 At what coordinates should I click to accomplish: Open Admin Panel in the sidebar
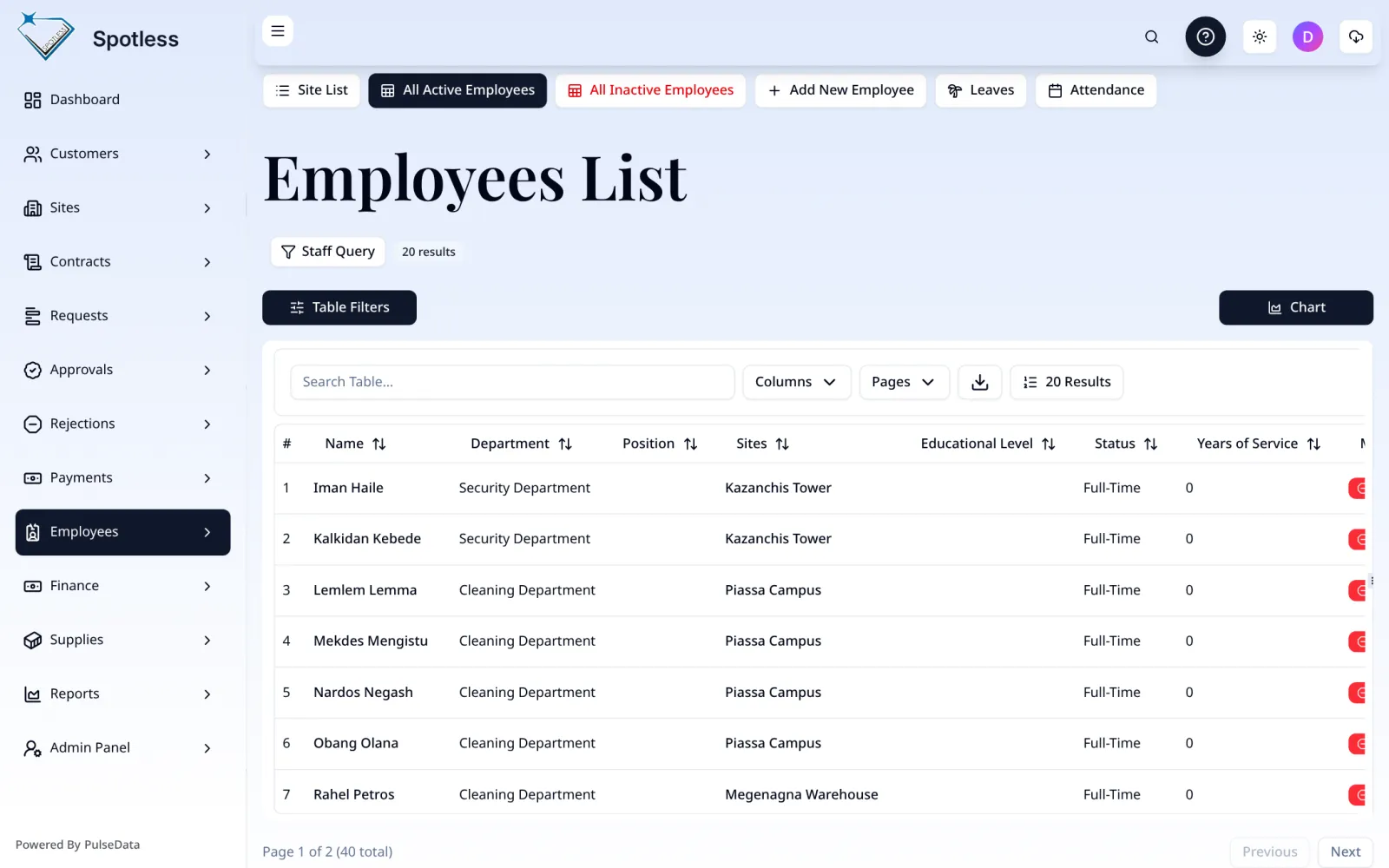coord(122,747)
